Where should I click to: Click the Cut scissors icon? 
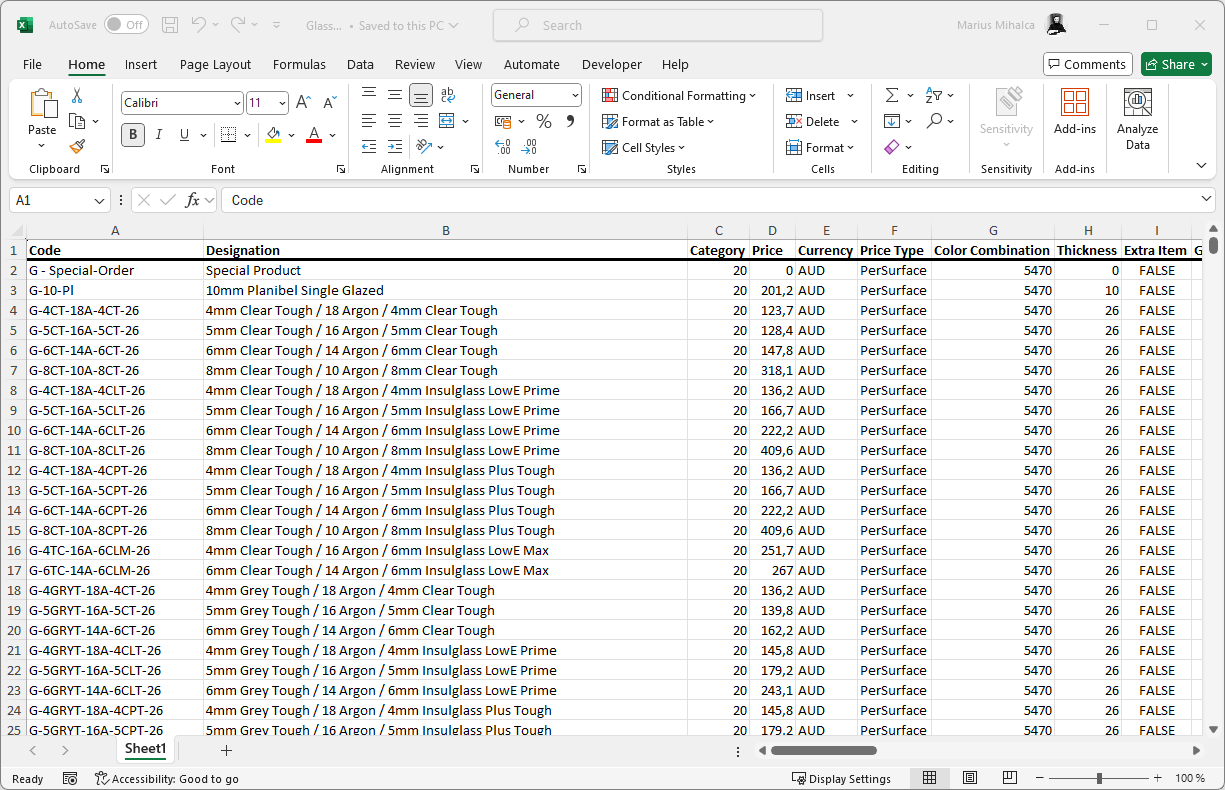coord(77,96)
